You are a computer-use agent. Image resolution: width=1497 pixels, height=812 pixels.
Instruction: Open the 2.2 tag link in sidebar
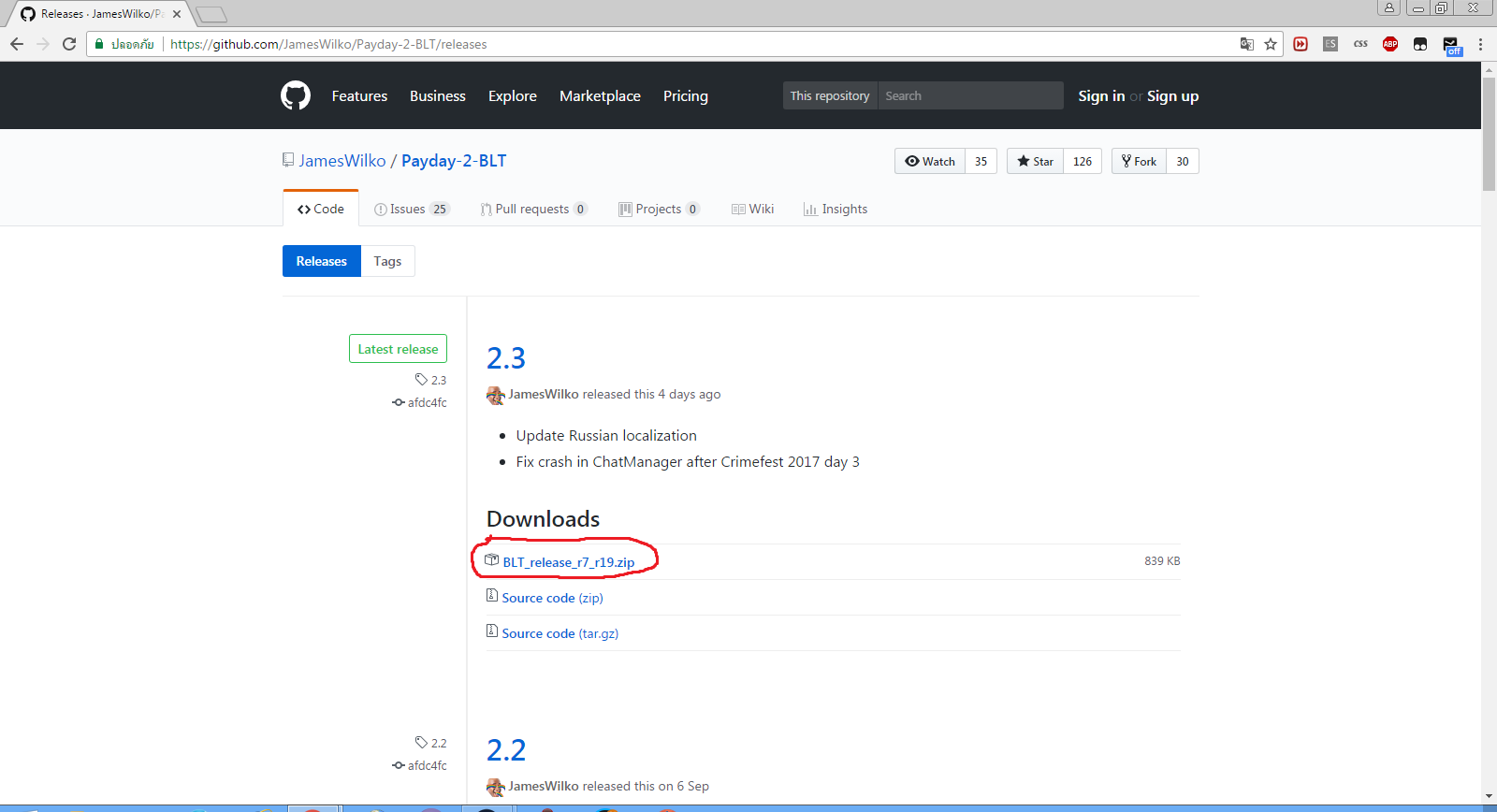(x=431, y=743)
